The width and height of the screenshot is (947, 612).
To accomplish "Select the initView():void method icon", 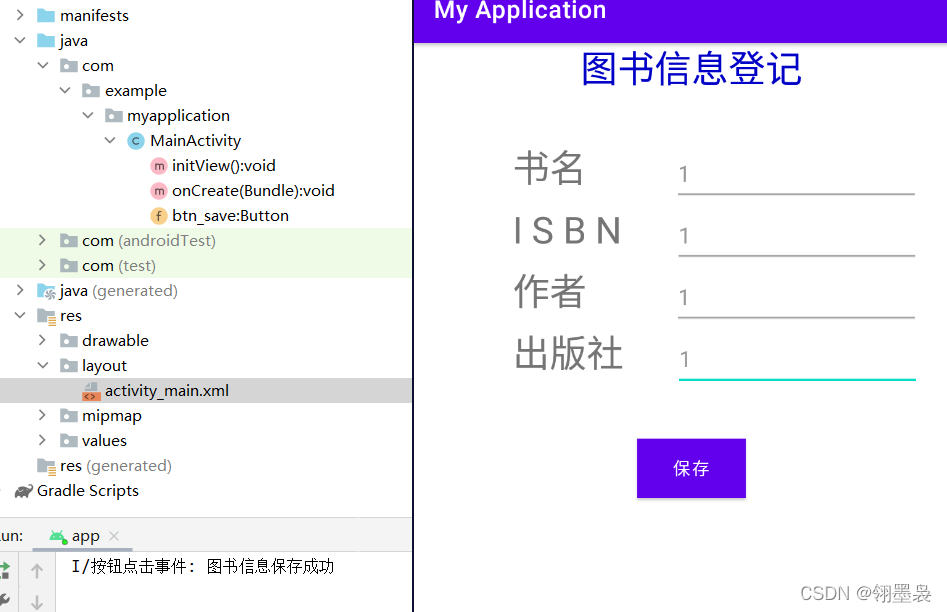I will (158, 165).
